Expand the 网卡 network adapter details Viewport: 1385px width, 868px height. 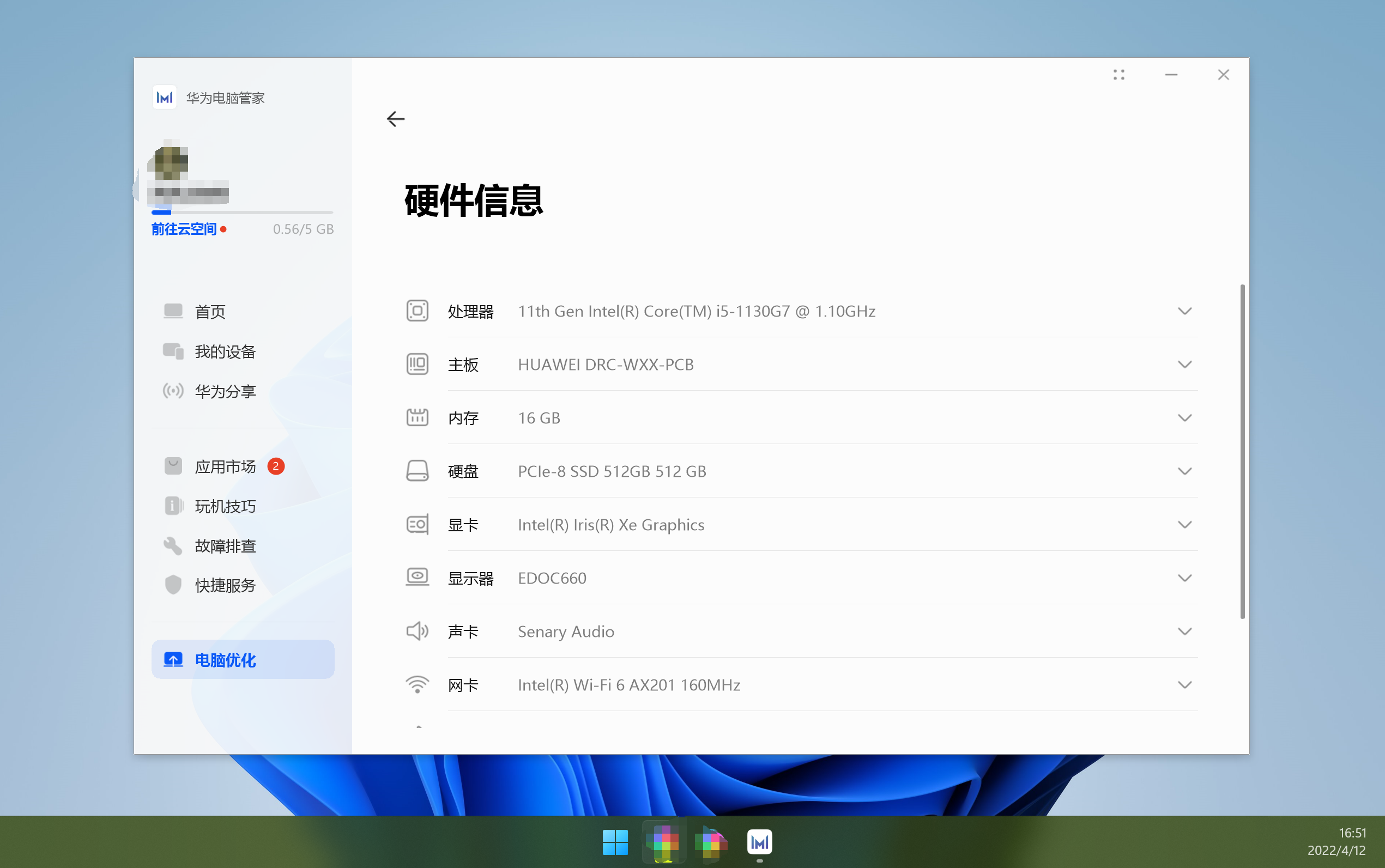pos(1184,684)
